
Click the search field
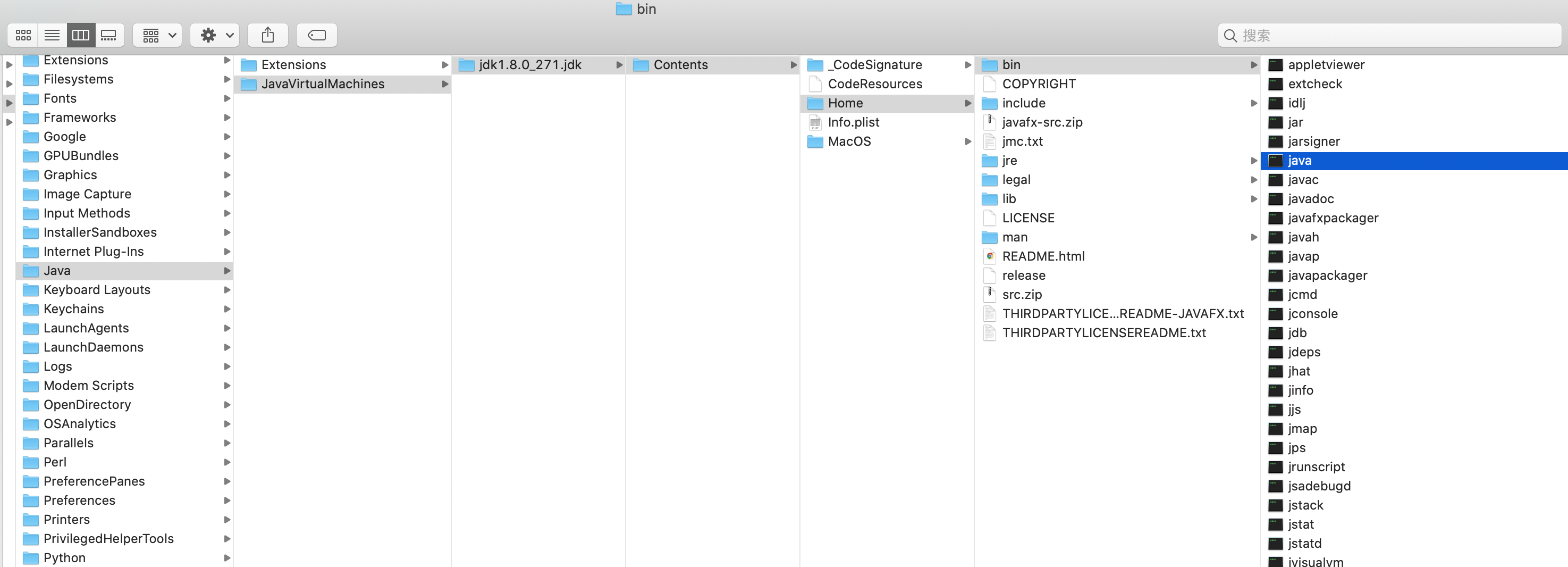point(1394,35)
